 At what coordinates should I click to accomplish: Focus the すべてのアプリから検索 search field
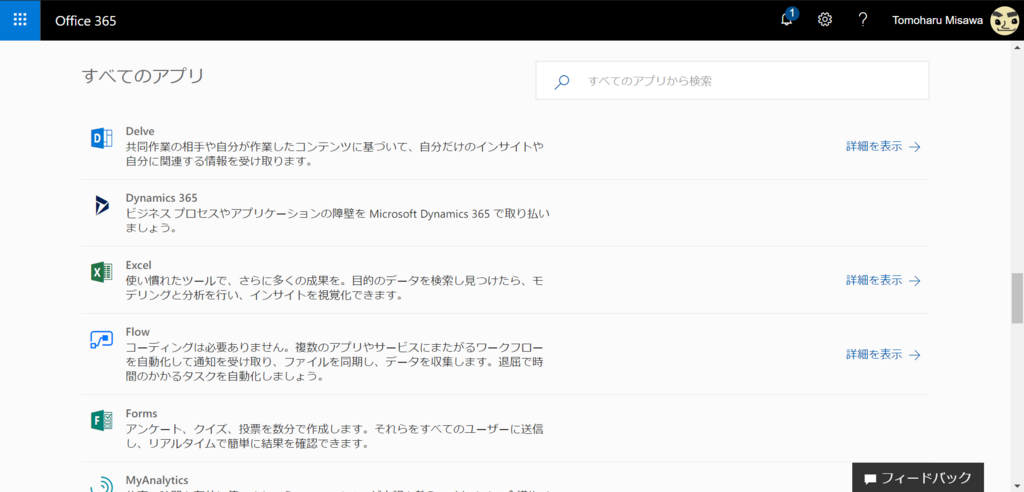point(732,81)
